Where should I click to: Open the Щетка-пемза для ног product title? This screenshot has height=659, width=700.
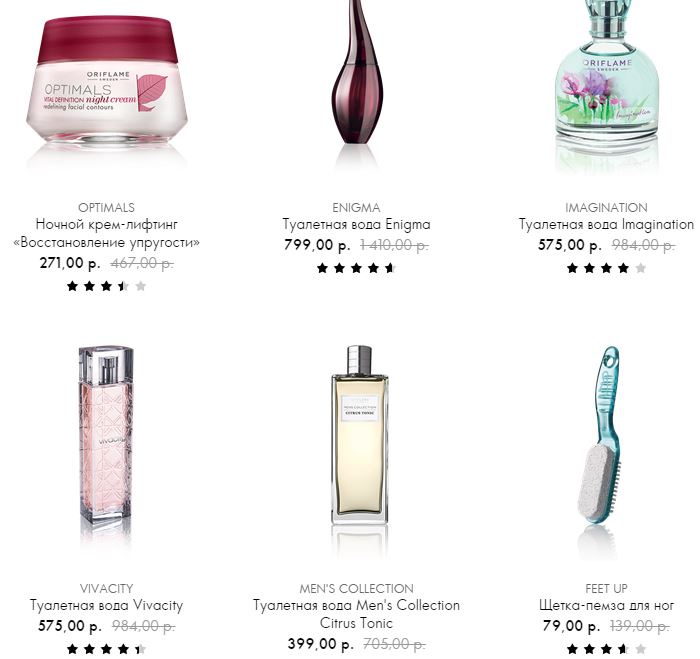tap(606, 605)
